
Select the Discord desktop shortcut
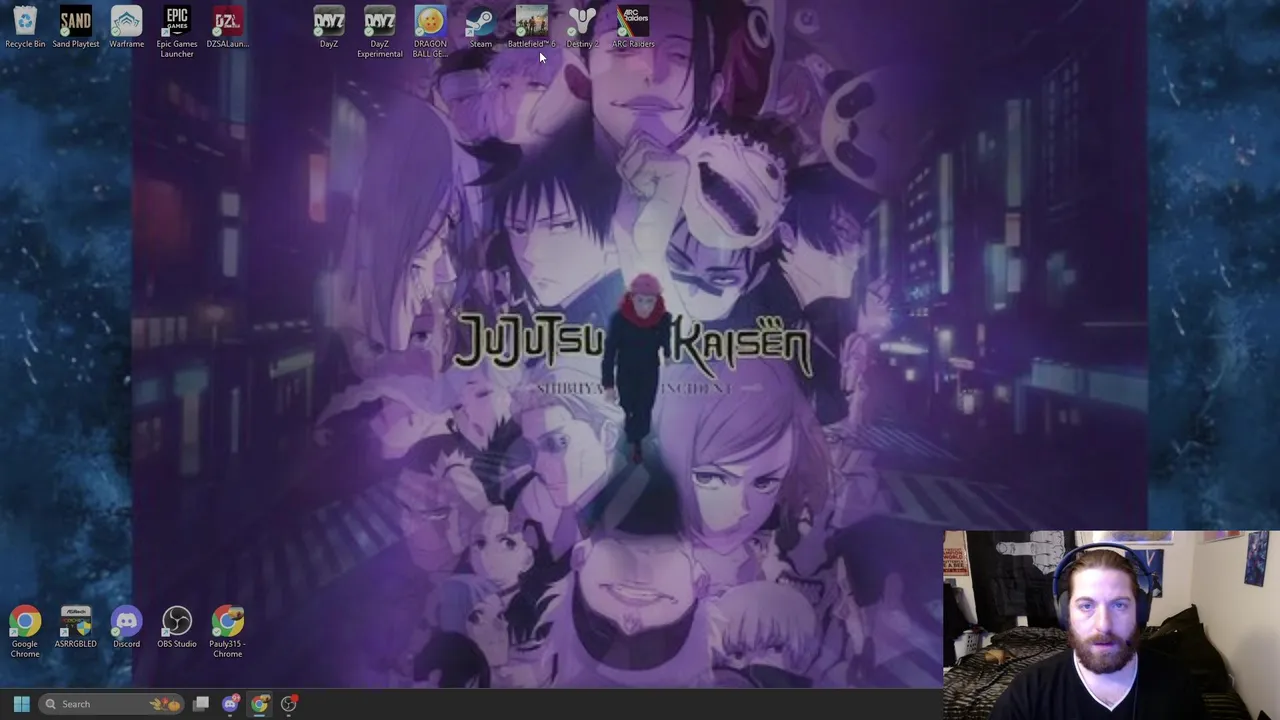click(x=126, y=627)
